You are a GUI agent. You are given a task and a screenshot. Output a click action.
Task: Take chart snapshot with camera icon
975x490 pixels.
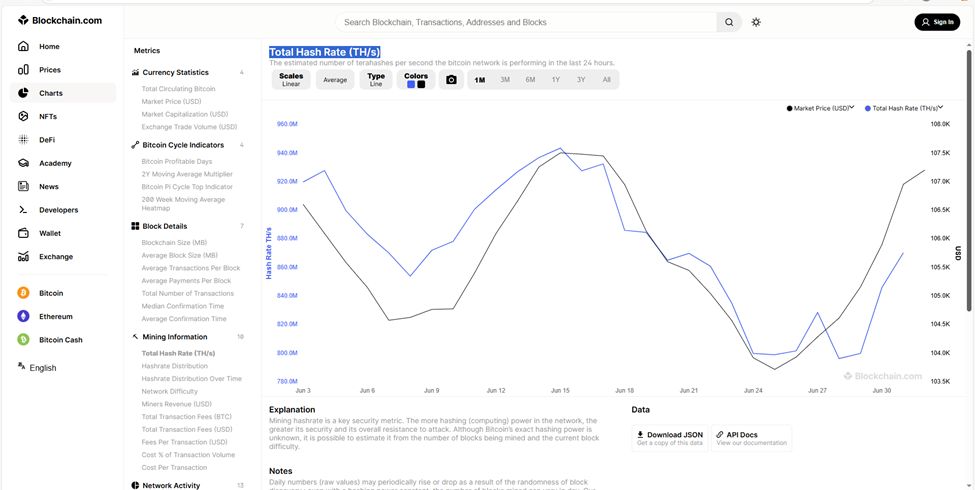[451, 80]
